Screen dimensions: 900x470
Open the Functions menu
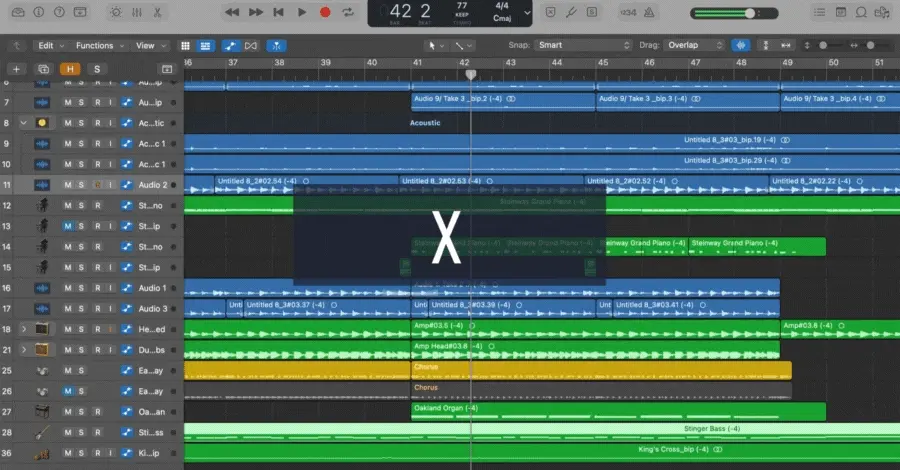(100, 45)
